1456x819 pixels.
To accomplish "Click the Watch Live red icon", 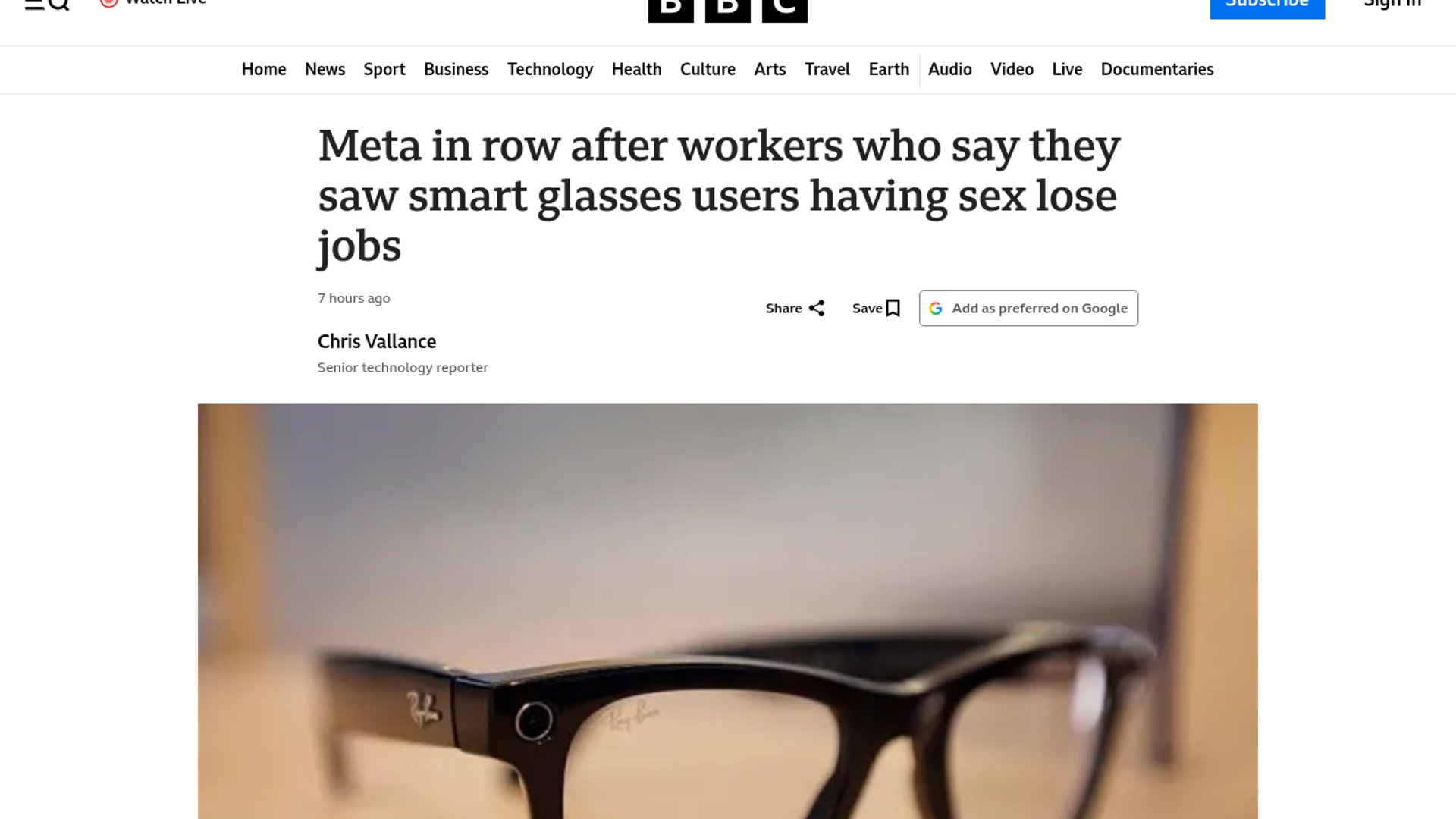I will (108, 3).
